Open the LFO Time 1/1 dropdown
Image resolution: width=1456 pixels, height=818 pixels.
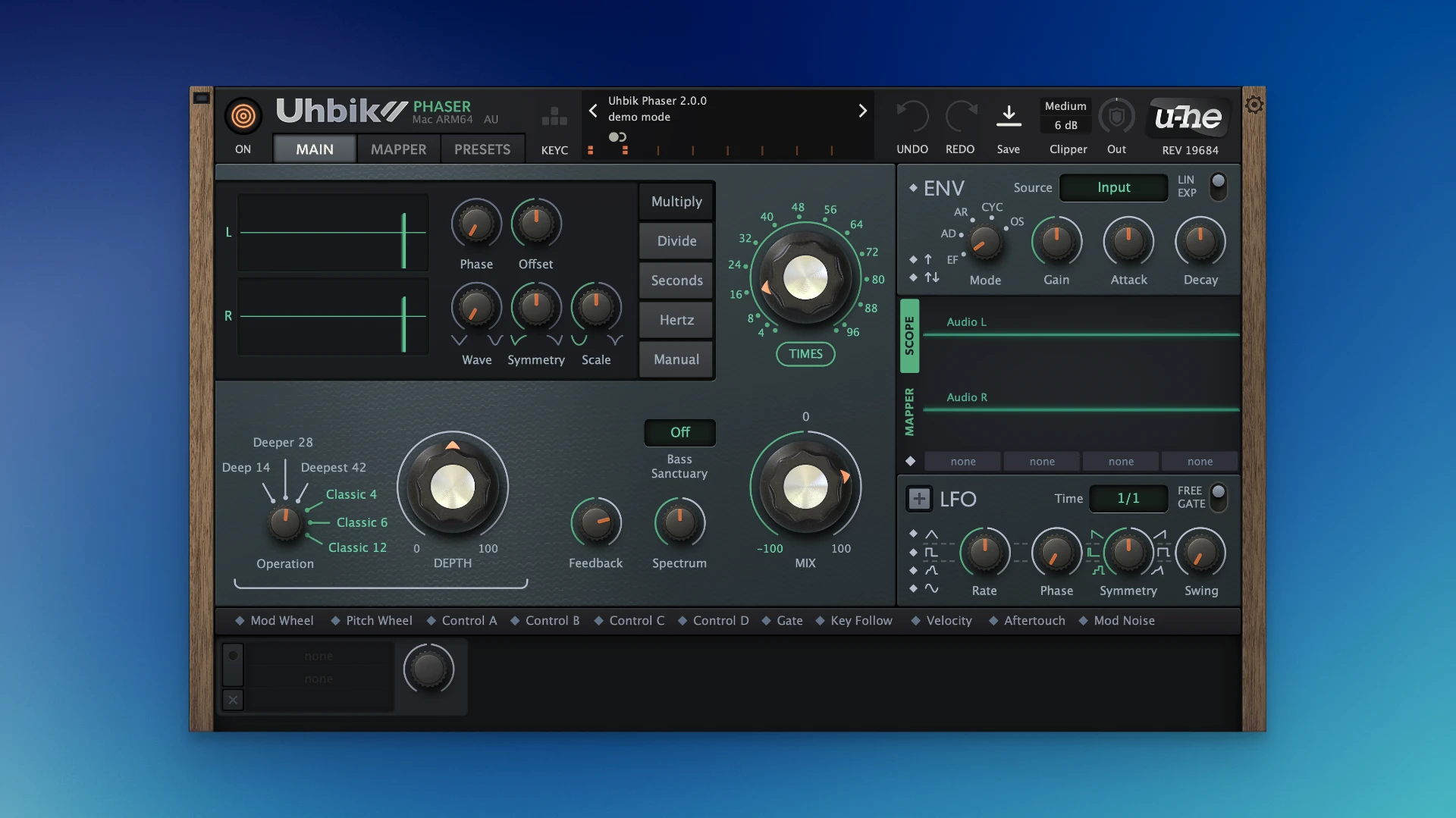point(1128,498)
